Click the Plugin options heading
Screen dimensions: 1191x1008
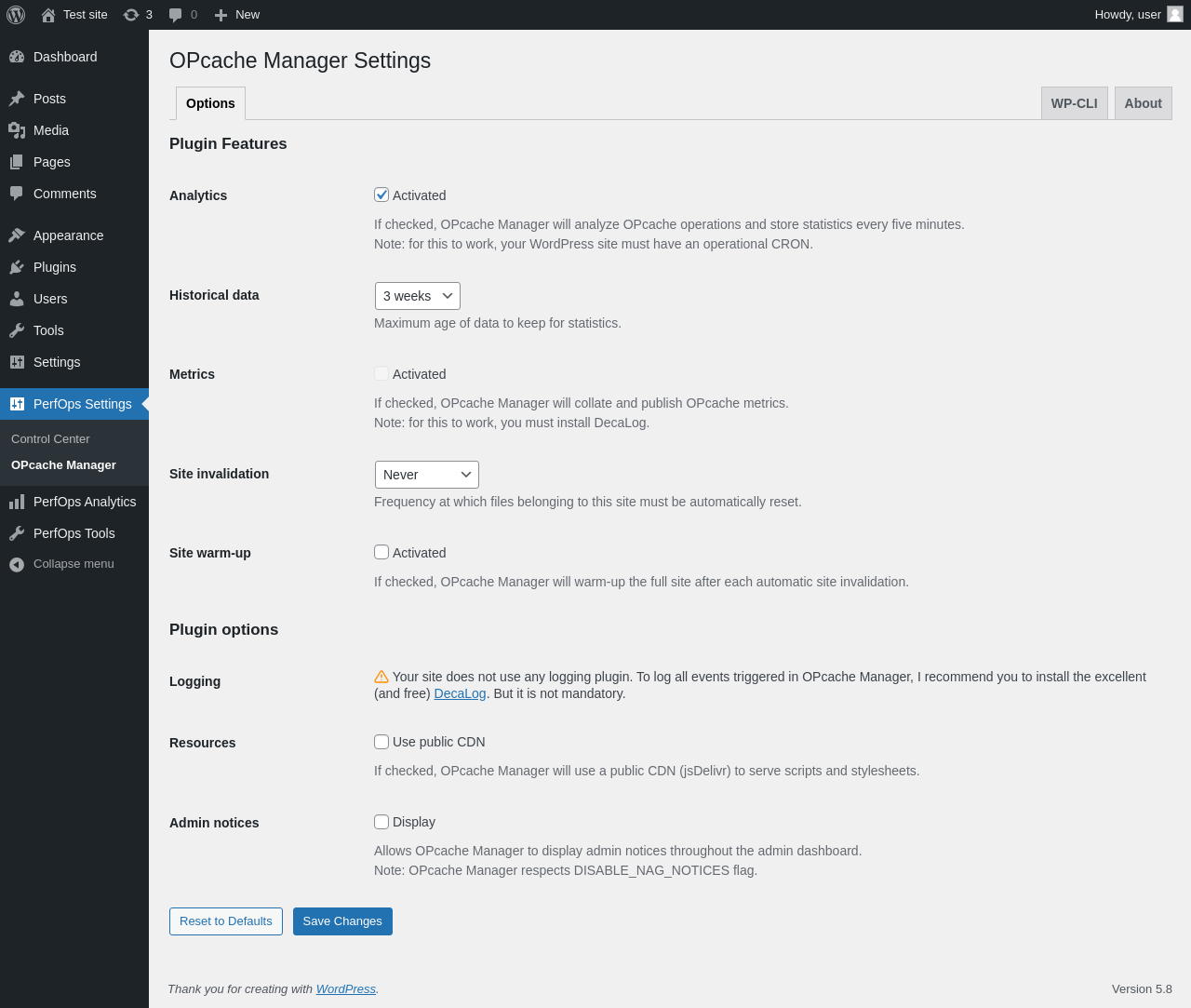[x=223, y=629]
